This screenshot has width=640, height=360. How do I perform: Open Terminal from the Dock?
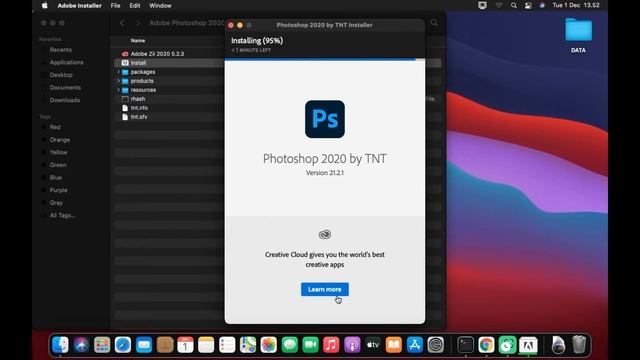(465, 345)
